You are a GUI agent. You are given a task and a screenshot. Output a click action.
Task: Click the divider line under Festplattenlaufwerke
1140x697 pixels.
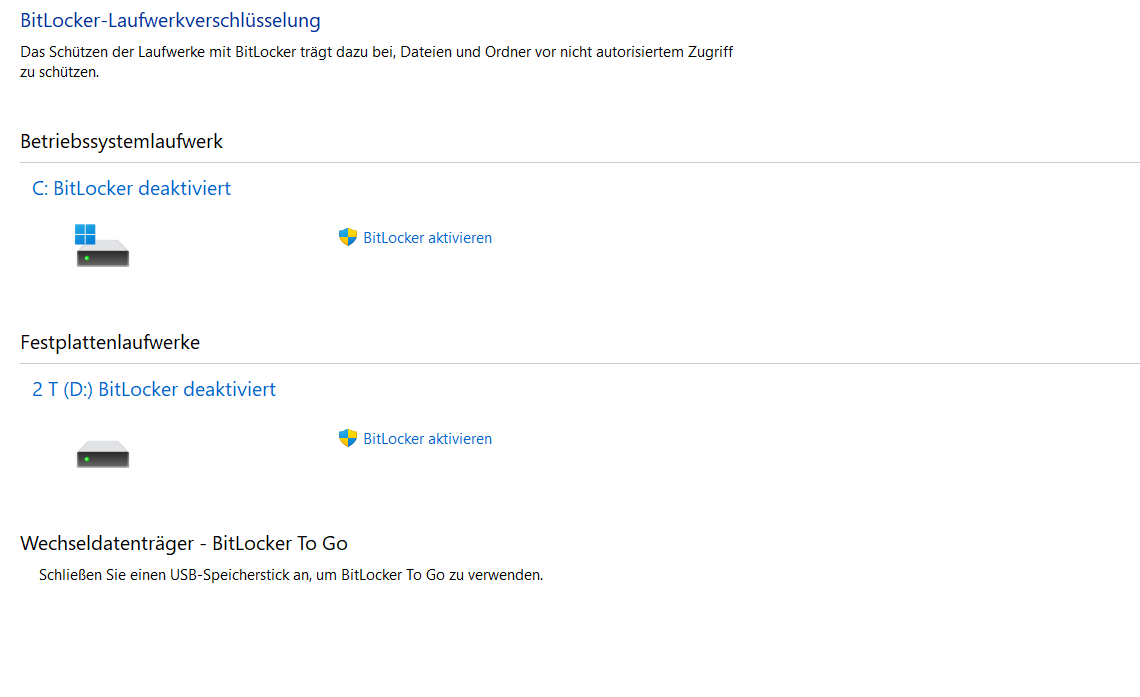click(x=579, y=363)
